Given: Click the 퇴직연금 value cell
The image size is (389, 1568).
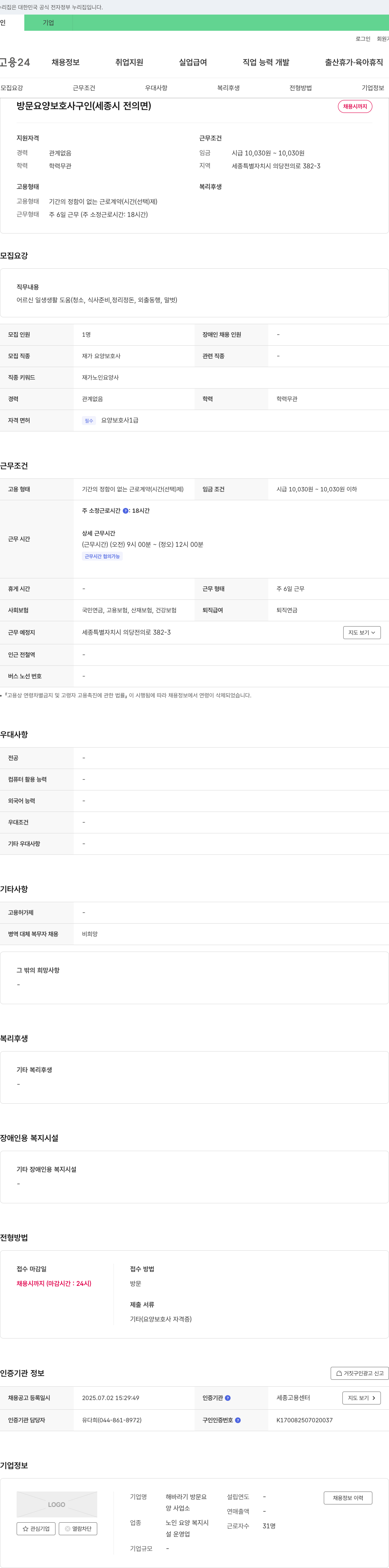Looking at the screenshot, I should pyautogui.click(x=286, y=610).
